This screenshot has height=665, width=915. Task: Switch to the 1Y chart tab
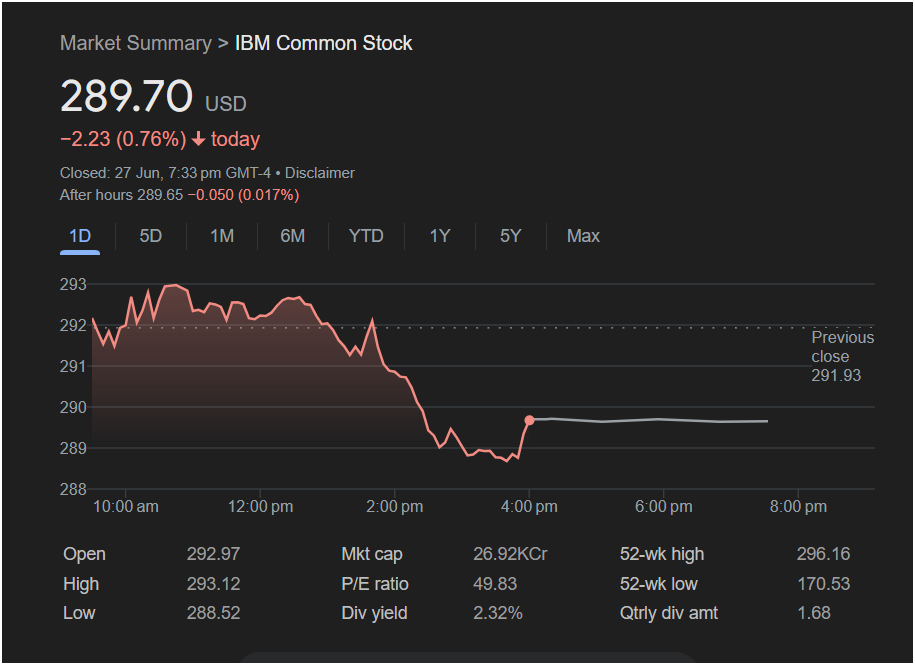440,236
